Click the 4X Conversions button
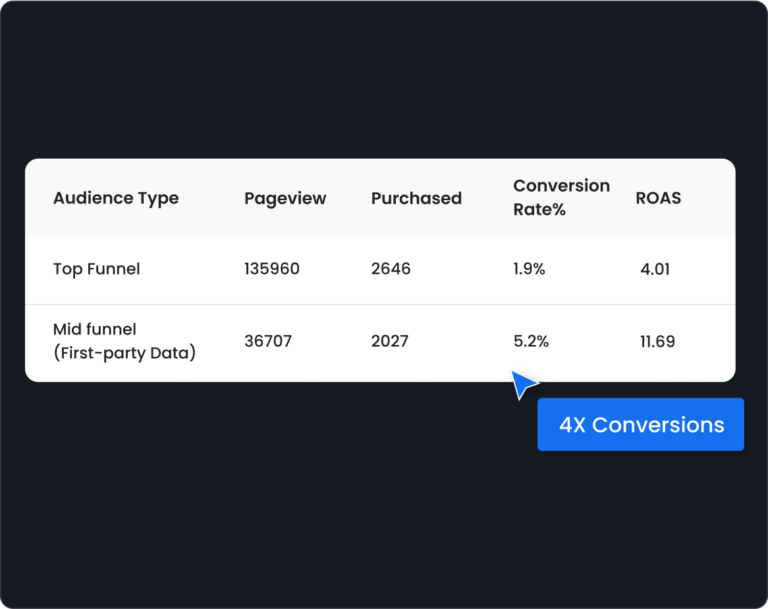 [x=641, y=424]
